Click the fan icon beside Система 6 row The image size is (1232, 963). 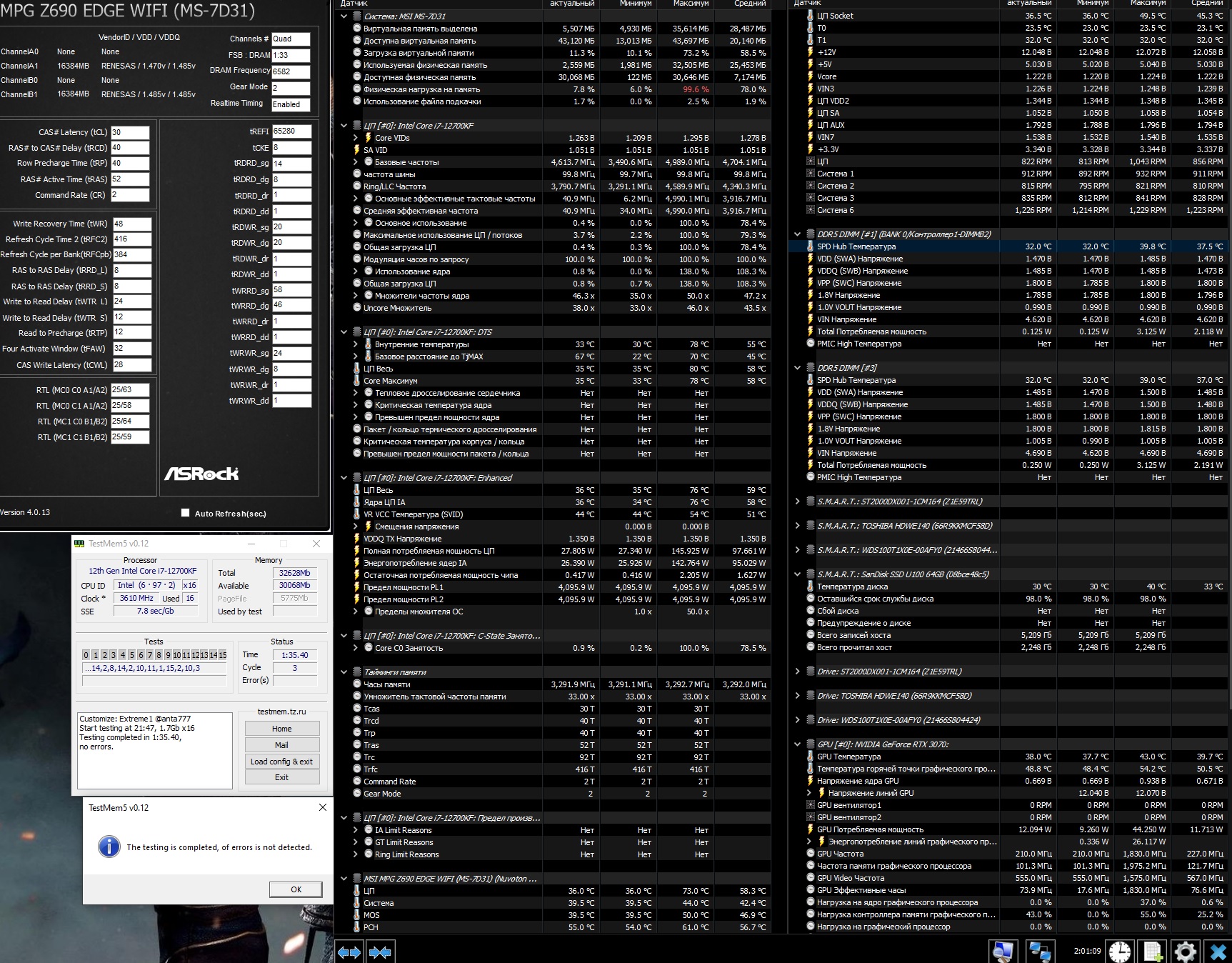point(810,210)
